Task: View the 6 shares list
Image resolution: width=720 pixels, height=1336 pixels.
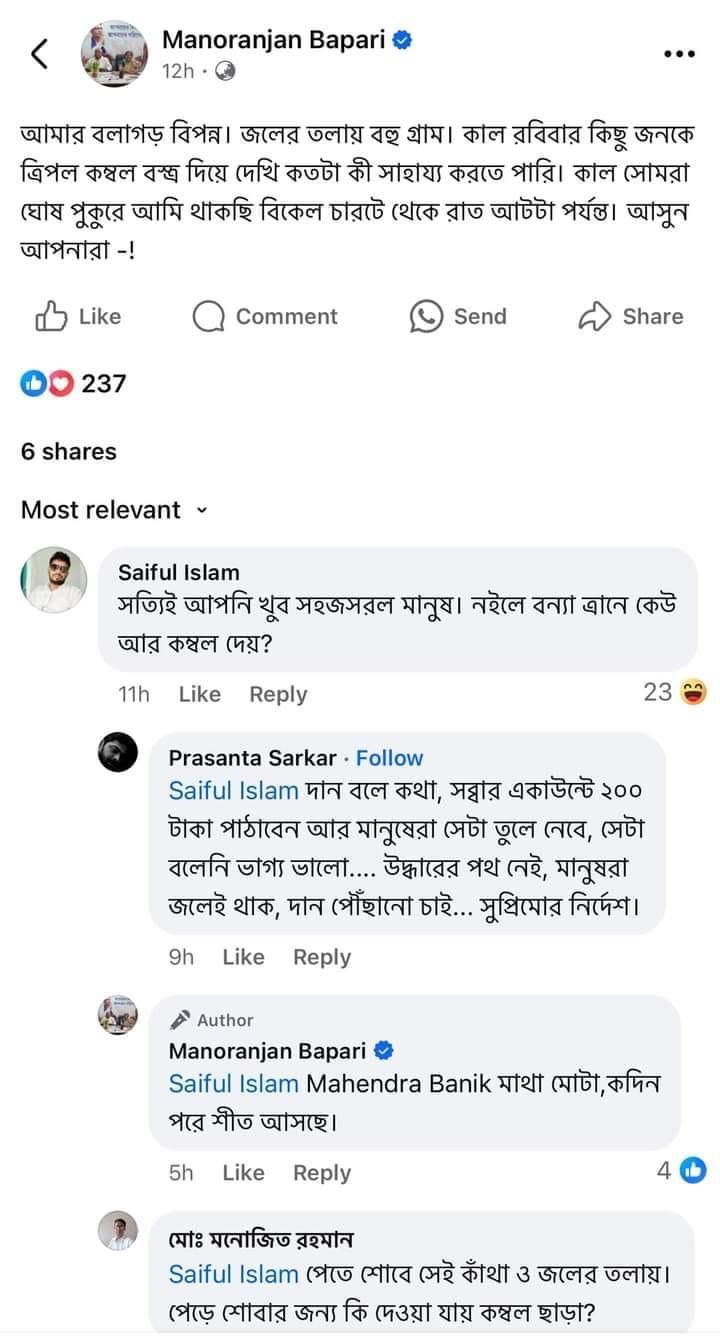Action: coord(68,451)
